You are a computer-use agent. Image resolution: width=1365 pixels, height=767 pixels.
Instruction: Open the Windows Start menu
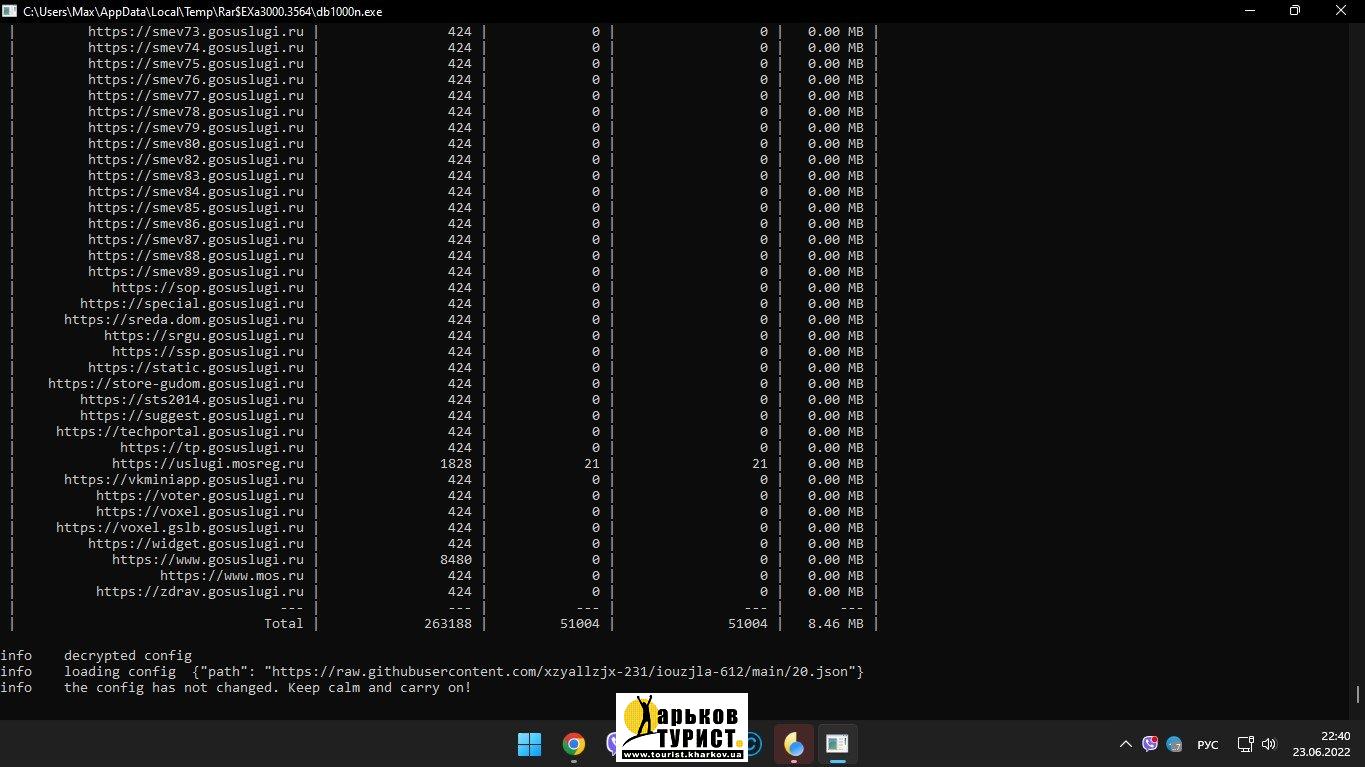point(529,744)
